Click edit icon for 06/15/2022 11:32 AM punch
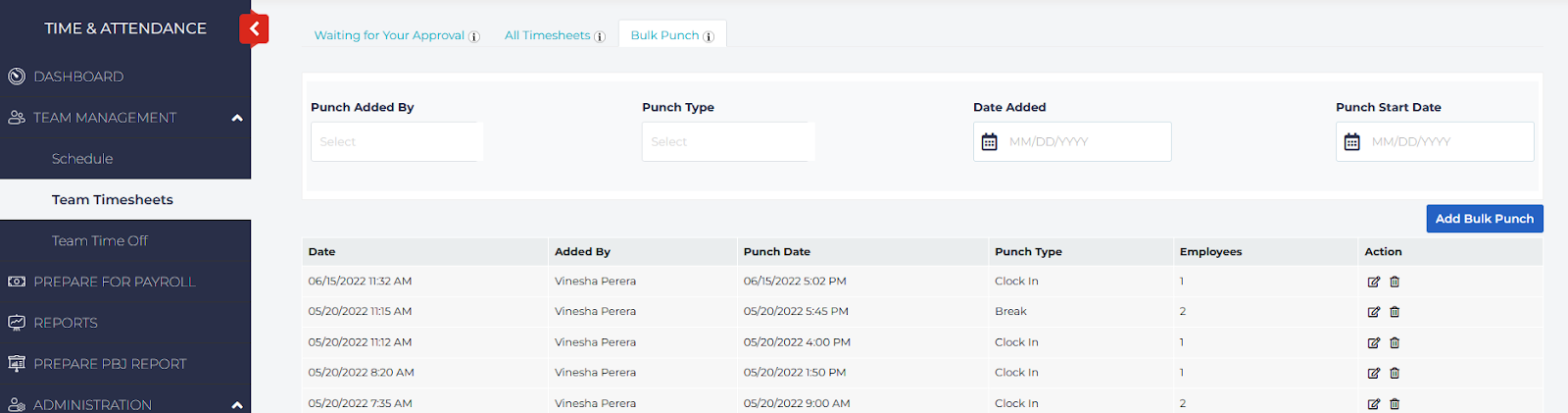 click(x=1373, y=282)
